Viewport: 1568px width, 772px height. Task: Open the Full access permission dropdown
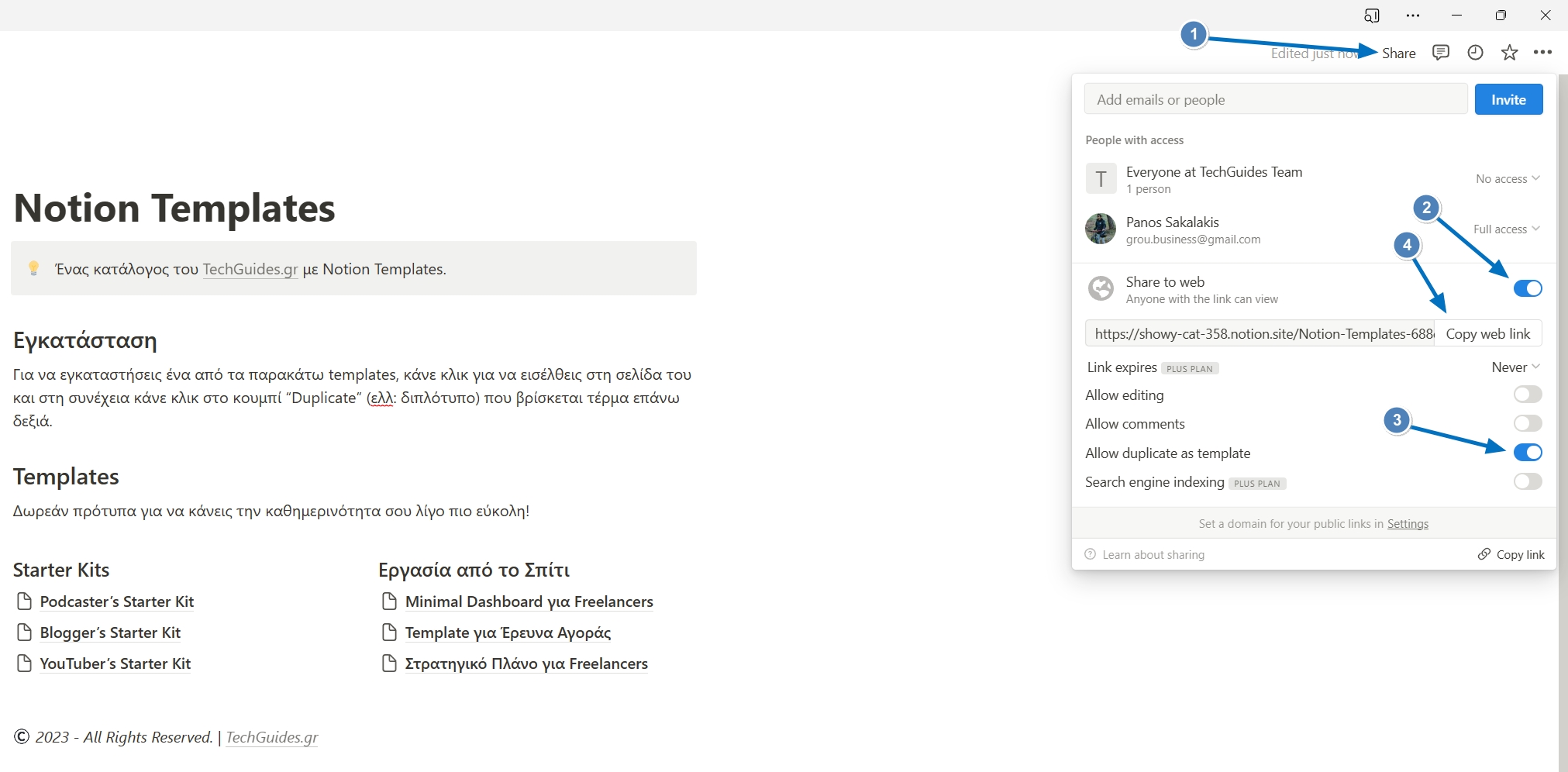(1506, 229)
